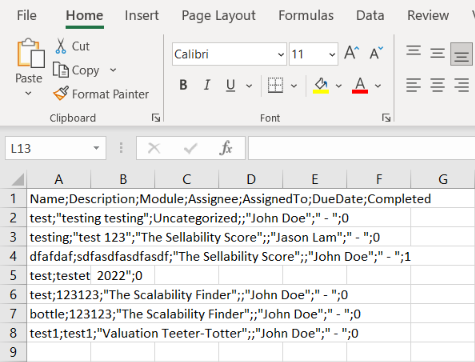Select cell starting with dfafdaf;sdfasdfasdfasdf
Image resolution: width=475 pixels, height=362 pixels.
59,256
